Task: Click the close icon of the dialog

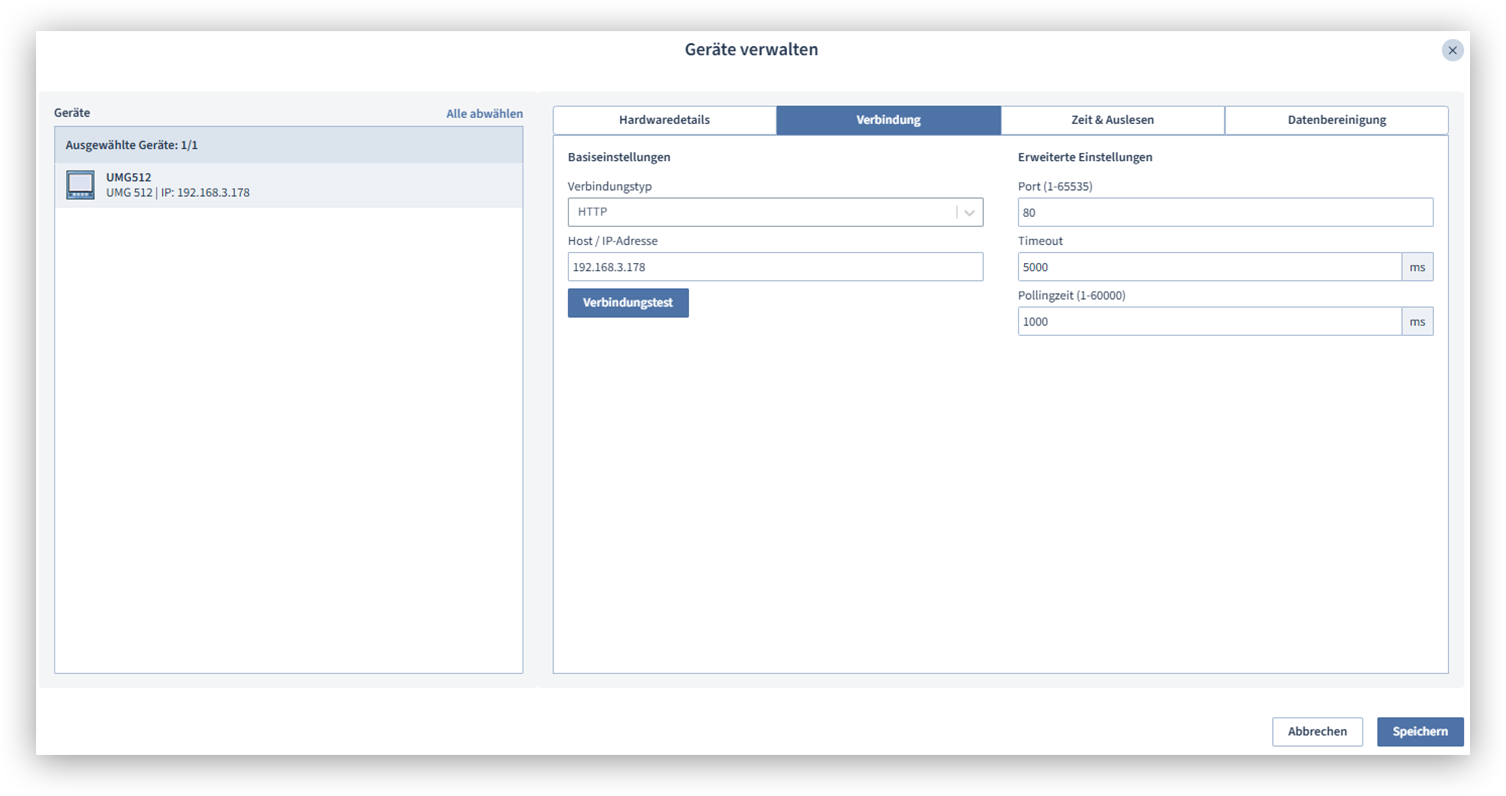Action: (x=1452, y=49)
